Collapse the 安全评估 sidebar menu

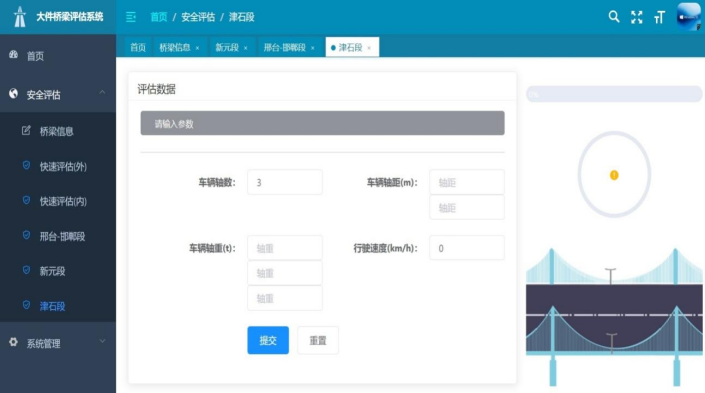(x=58, y=94)
